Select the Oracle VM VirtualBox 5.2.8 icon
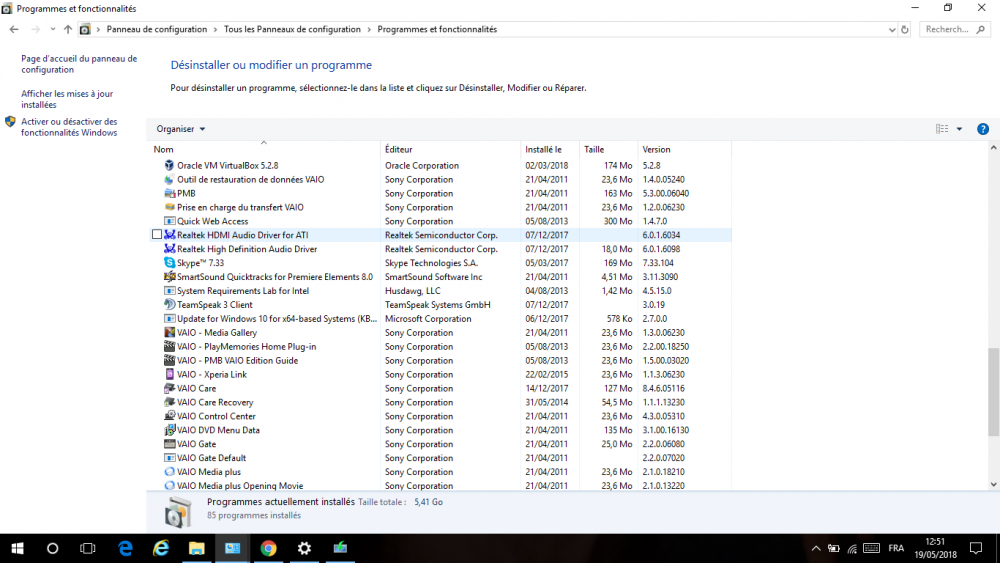The height and width of the screenshot is (563, 1000). pos(169,166)
